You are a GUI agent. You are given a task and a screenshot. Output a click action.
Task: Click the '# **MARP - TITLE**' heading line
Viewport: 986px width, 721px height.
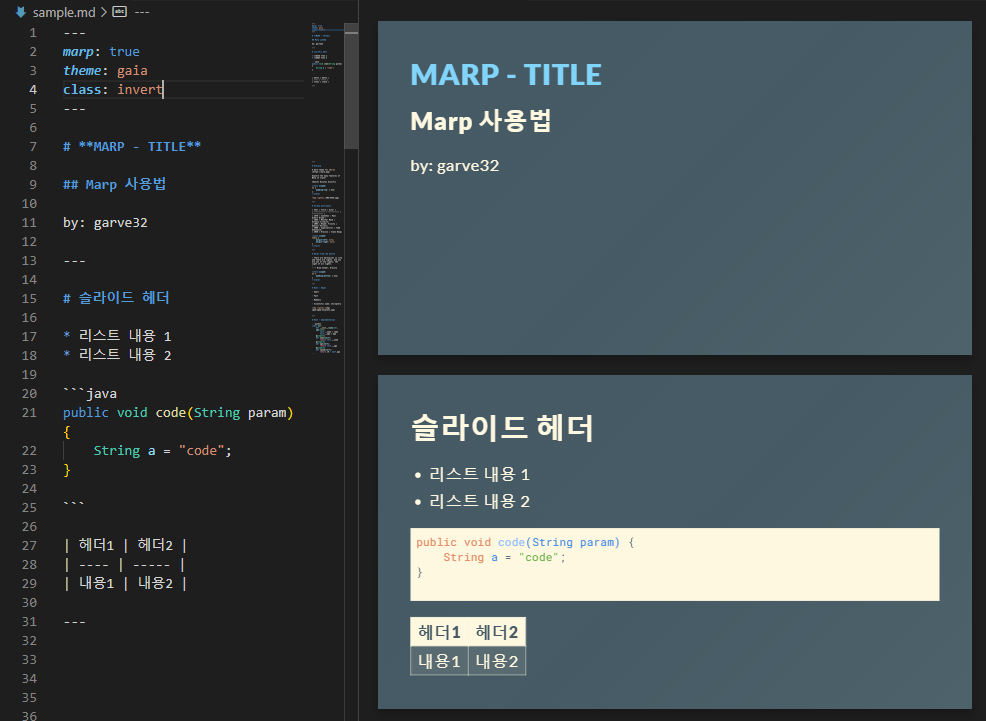(x=132, y=146)
